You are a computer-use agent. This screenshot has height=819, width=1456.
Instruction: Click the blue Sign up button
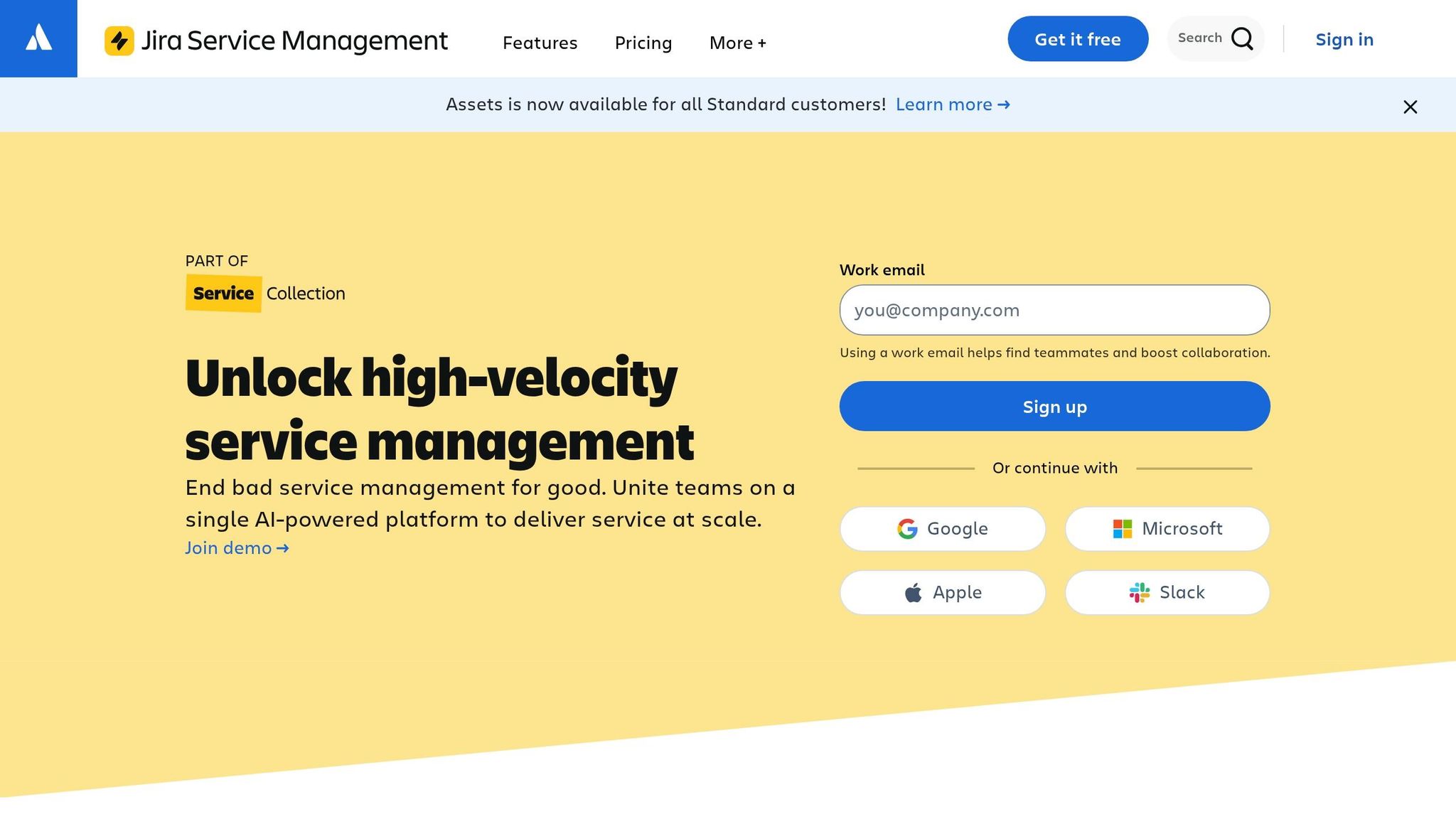(1054, 406)
